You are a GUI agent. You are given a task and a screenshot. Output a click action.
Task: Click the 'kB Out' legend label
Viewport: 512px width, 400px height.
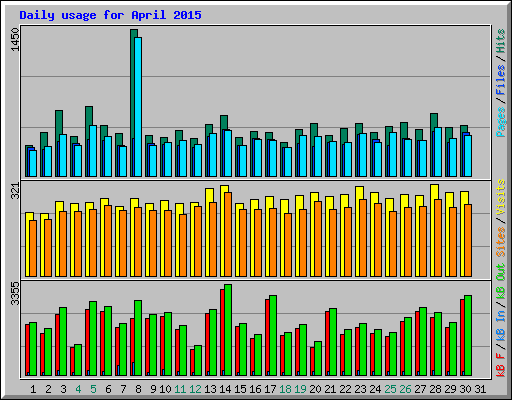pos(501,281)
